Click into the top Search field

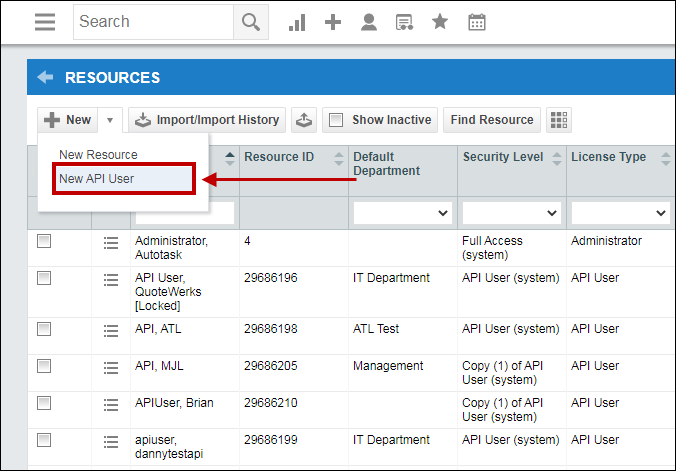click(x=153, y=22)
